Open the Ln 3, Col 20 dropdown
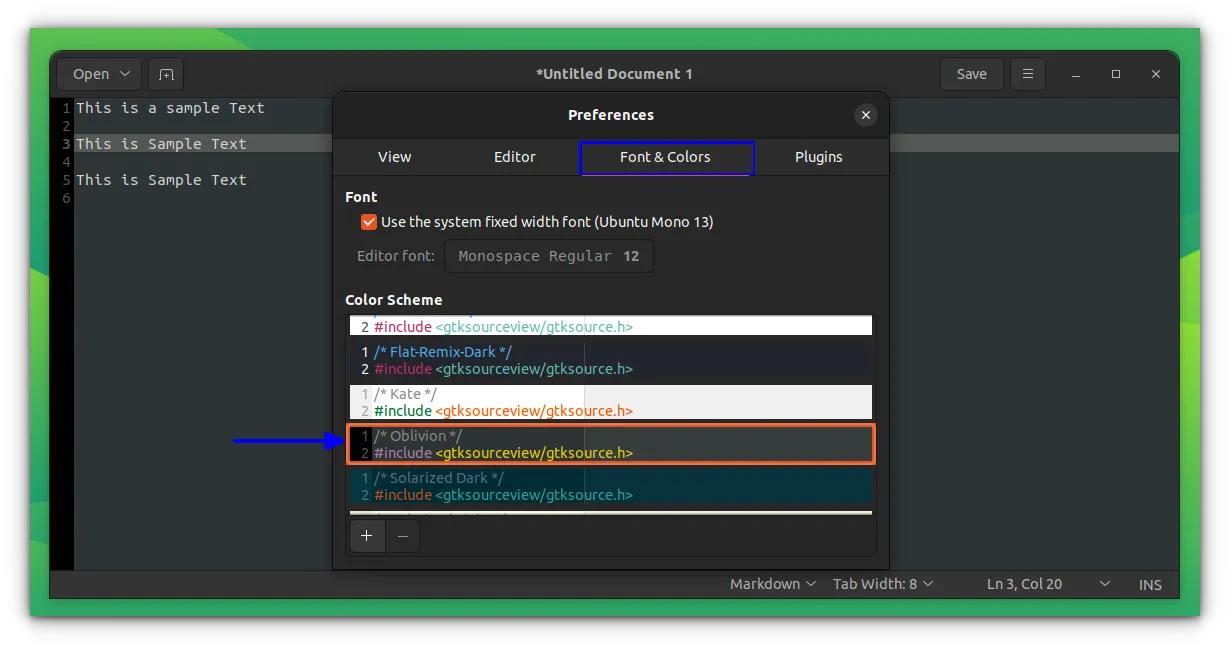The height and width of the screenshot is (648, 1230). [1105, 584]
